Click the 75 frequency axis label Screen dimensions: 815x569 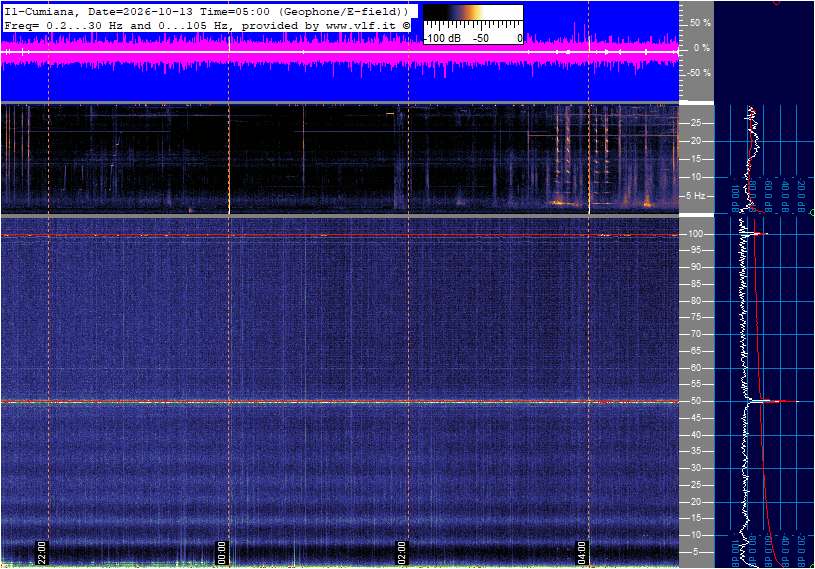coord(695,317)
